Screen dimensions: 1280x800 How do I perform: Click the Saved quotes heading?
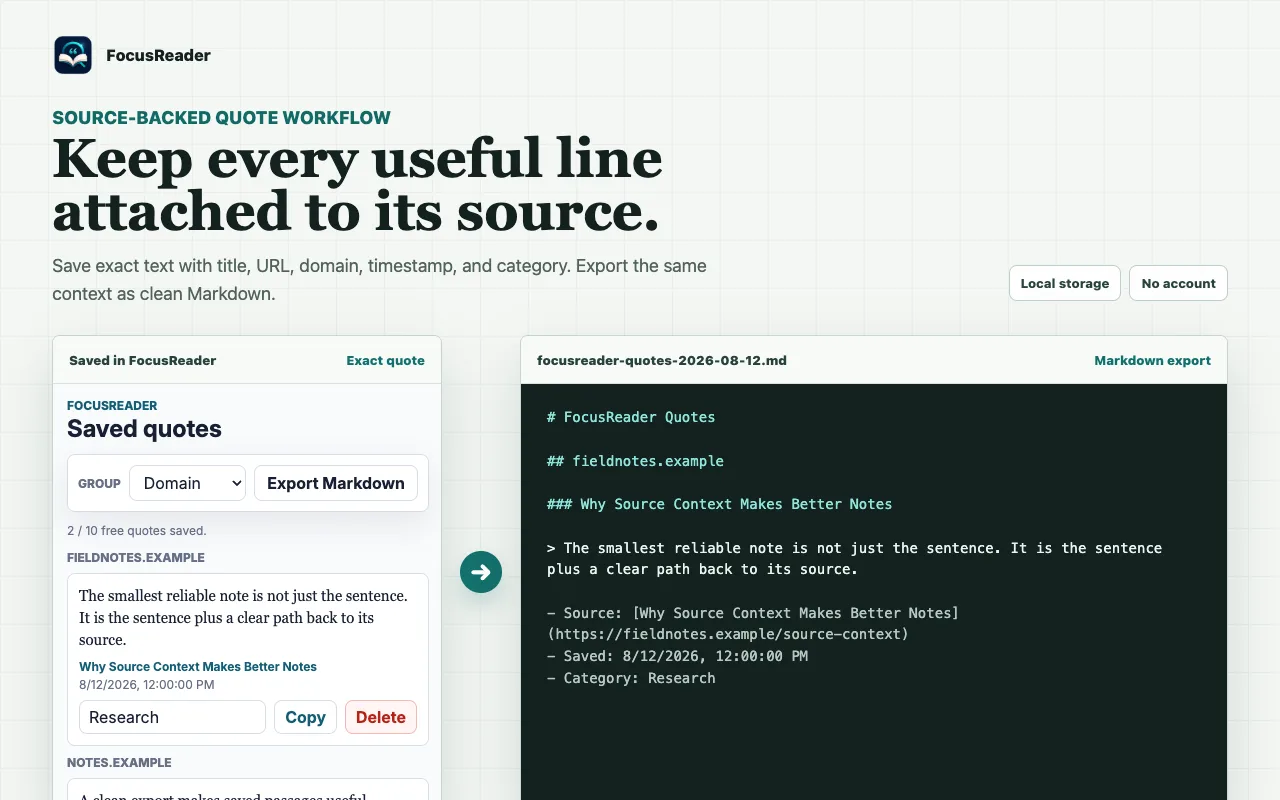[x=144, y=429]
